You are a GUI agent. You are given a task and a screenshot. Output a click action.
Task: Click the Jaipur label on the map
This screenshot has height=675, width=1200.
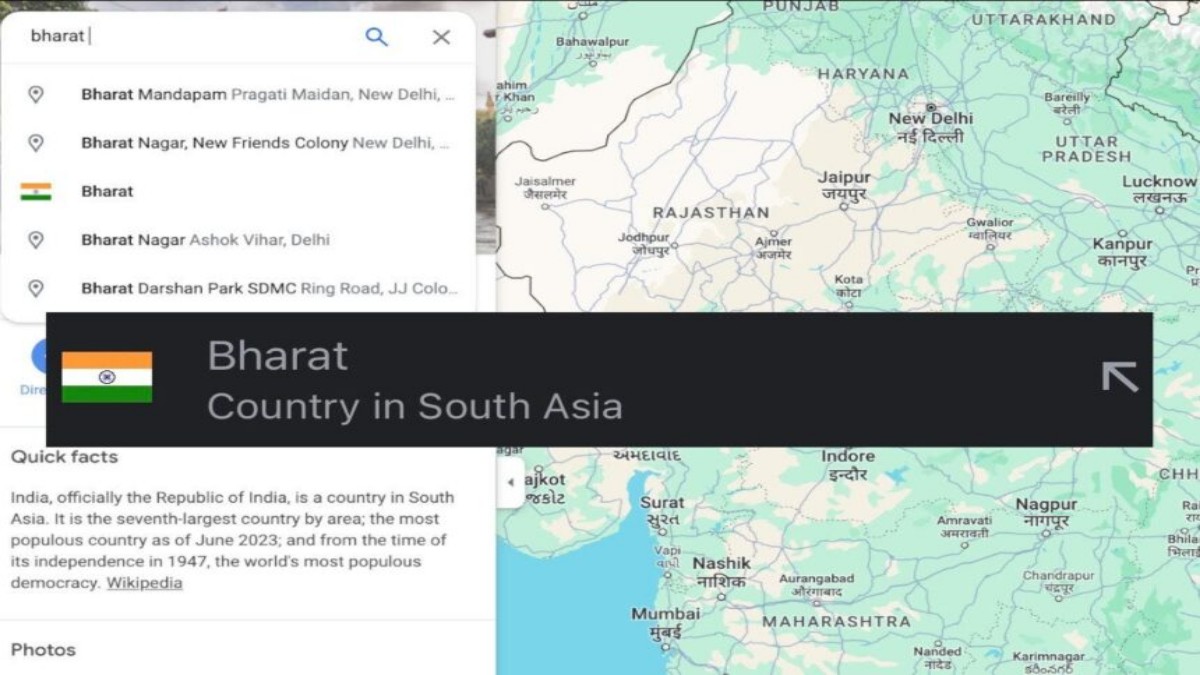click(845, 176)
